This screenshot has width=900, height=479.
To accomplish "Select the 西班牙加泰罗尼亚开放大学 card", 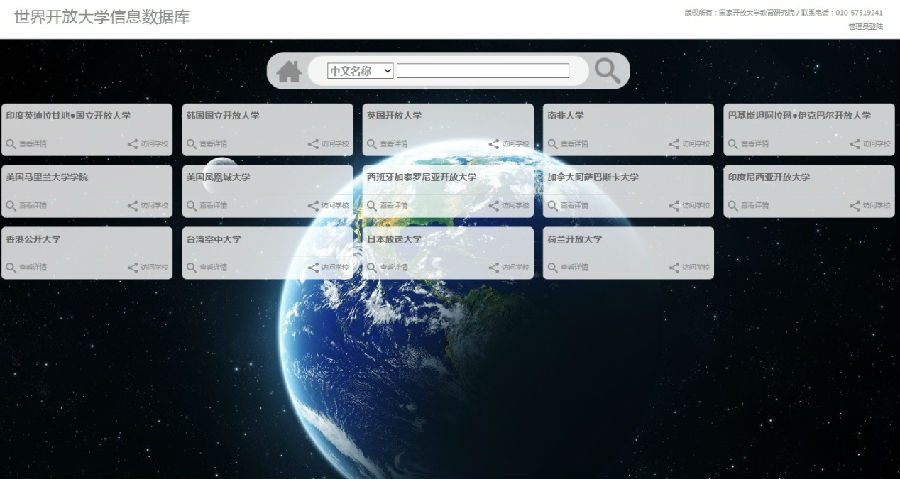I will coord(421,178).
